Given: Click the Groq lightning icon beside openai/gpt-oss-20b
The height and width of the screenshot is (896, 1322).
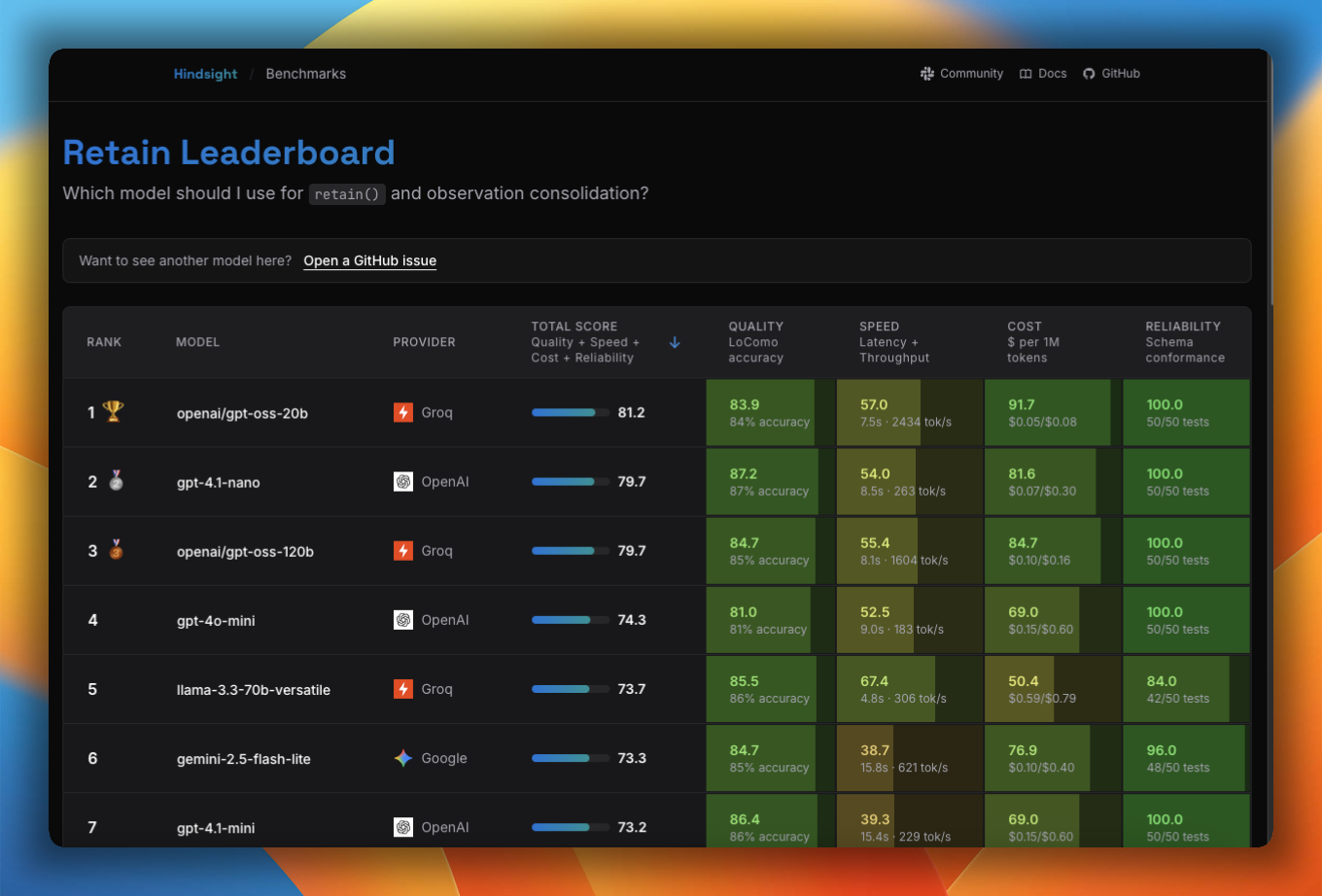Looking at the screenshot, I should 405,412.
